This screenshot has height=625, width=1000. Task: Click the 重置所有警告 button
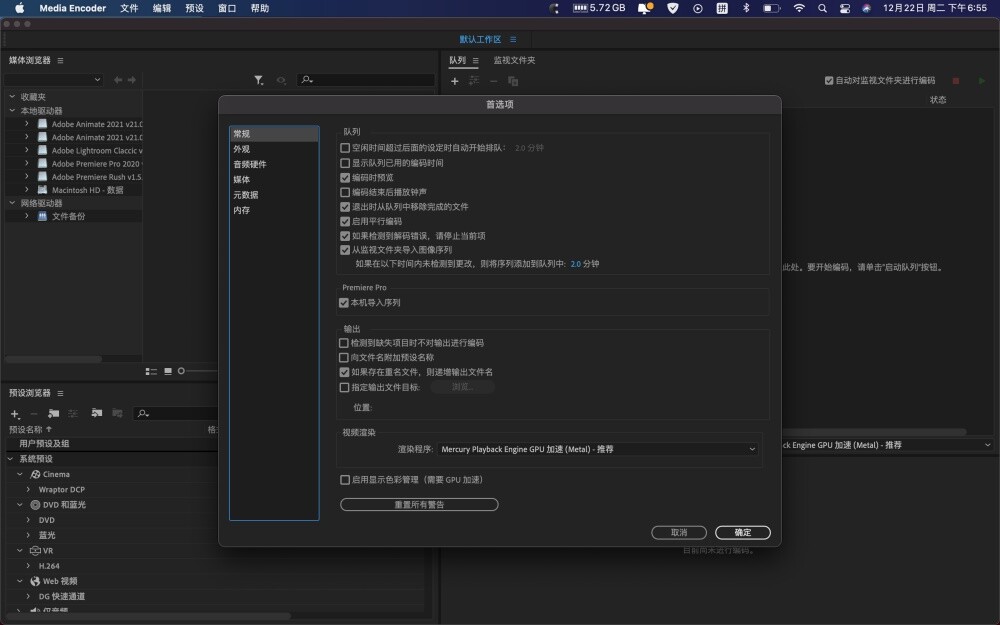click(419, 504)
